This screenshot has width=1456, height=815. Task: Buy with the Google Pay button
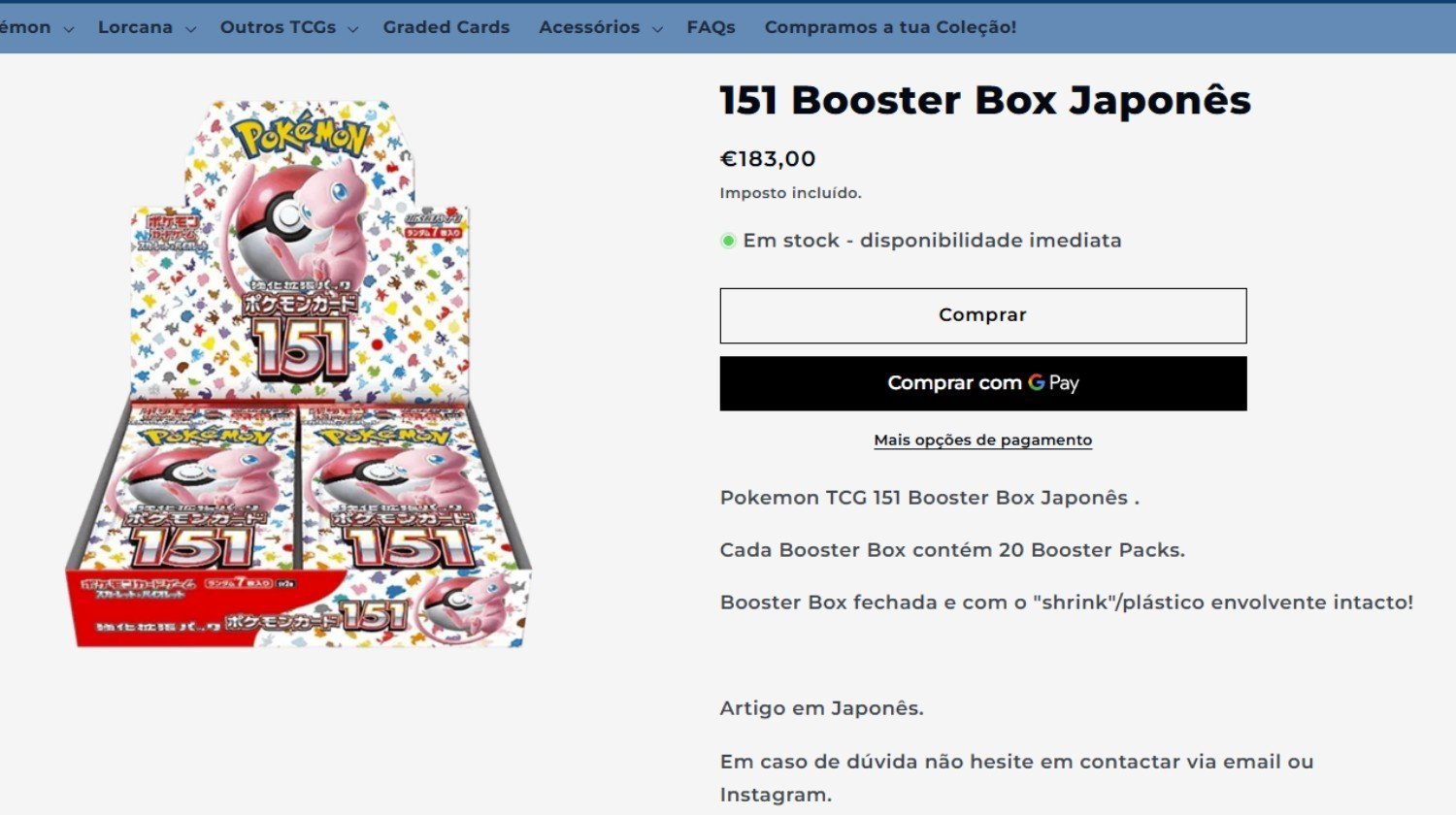click(983, 383)
